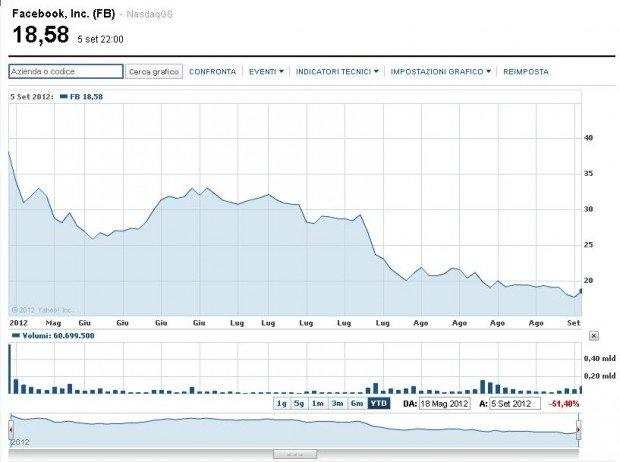The width and height of the screenshot is (620, 462).
Task: Click the DA start date field
Action: point(444,404)
